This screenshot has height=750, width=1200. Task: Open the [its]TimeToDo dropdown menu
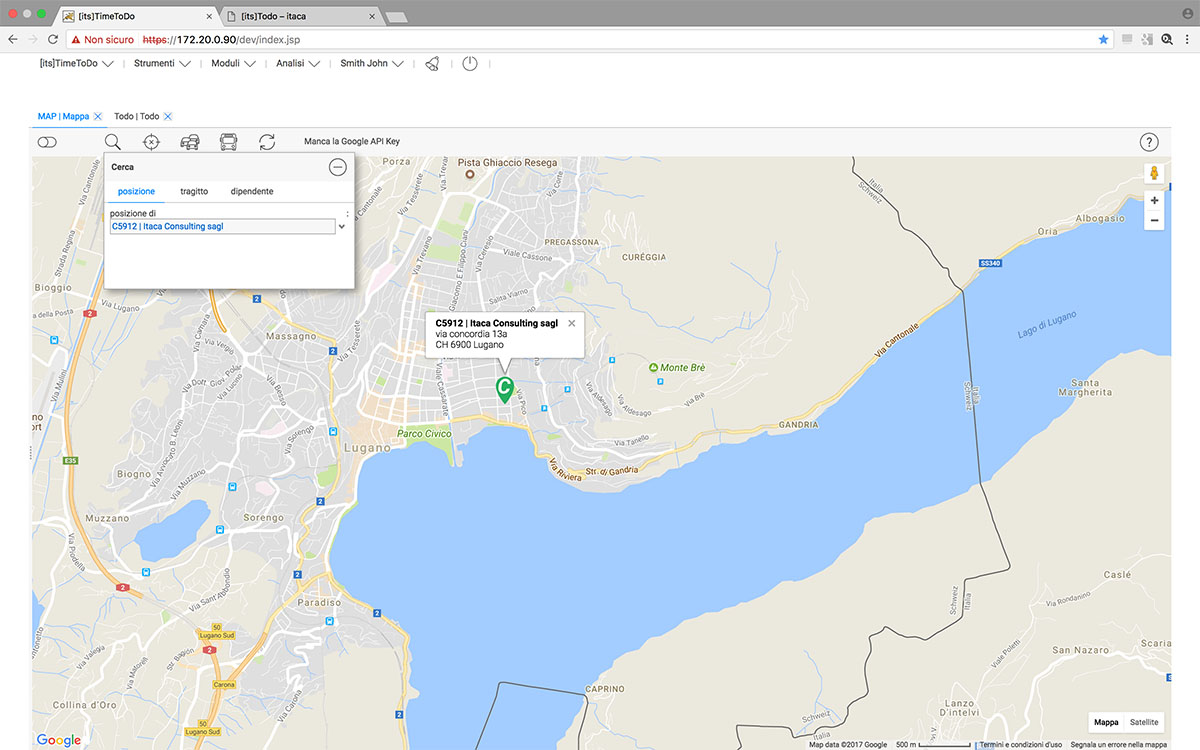click(x=76, y=63)
